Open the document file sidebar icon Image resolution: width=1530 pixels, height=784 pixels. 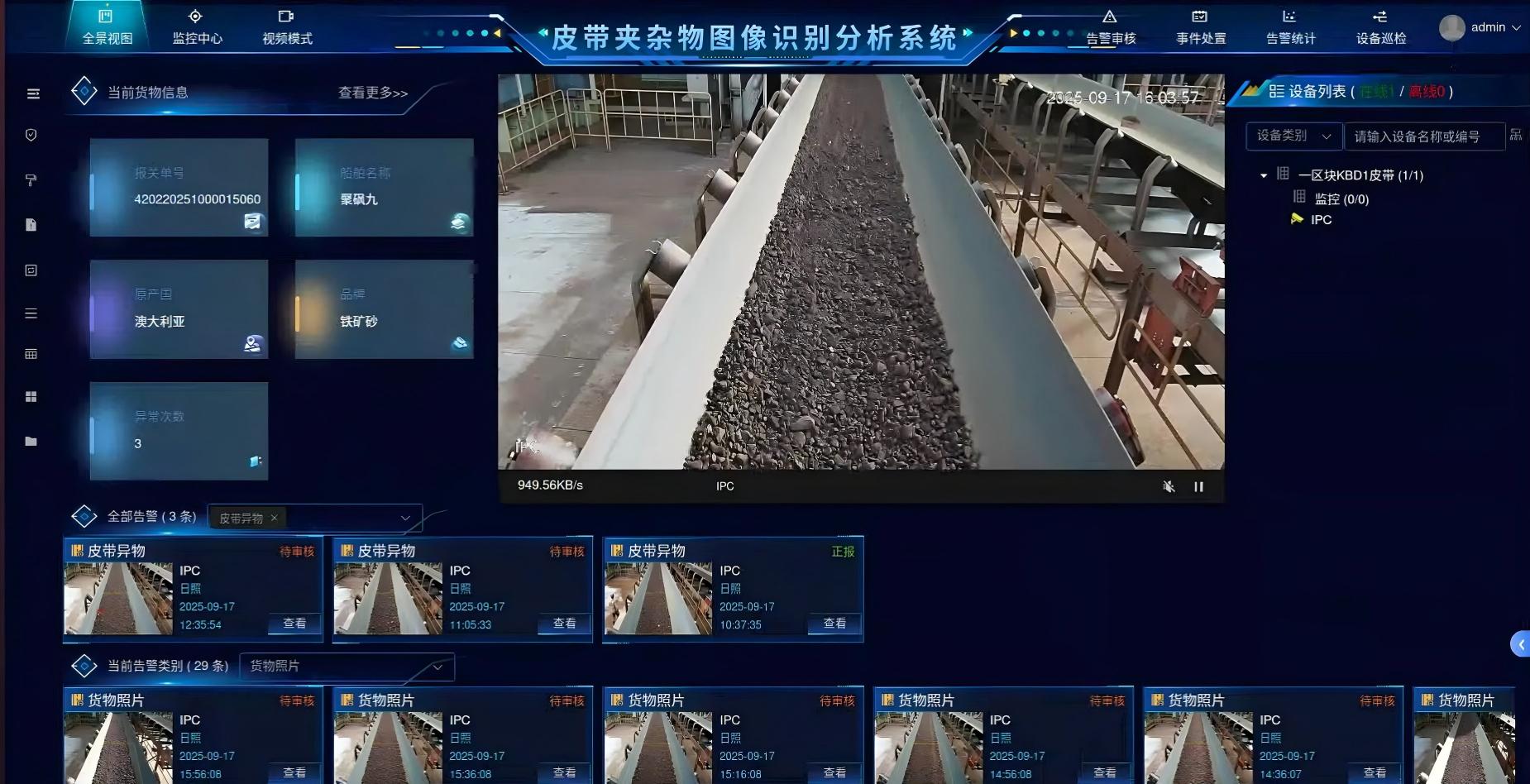pos(31,225)
